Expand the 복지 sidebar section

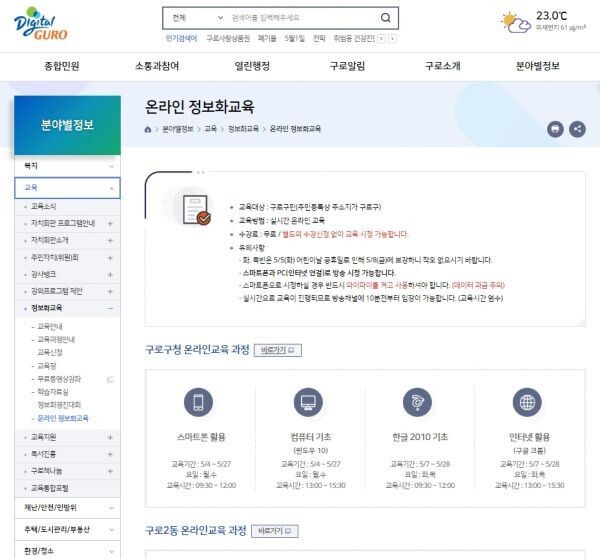(111, 166)
